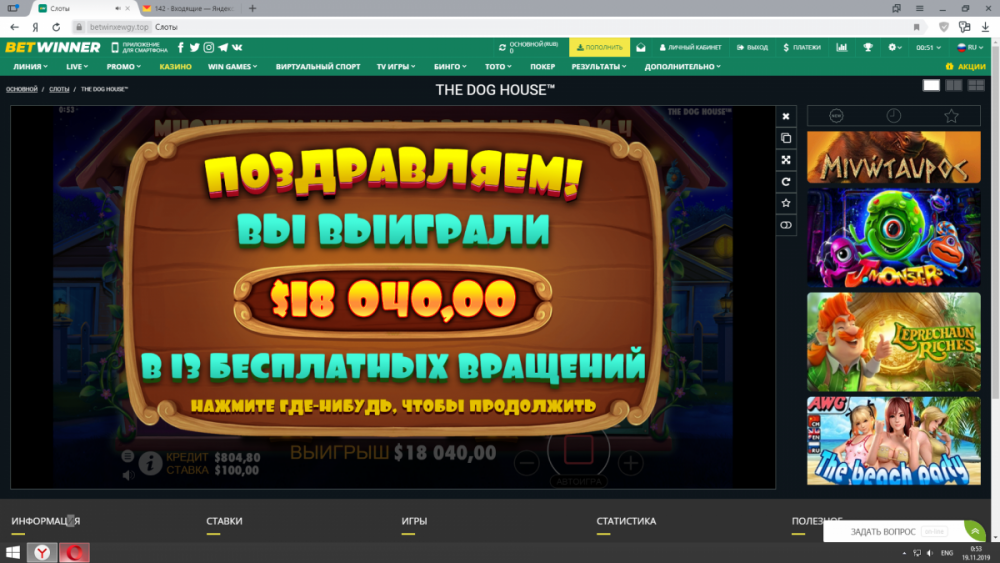Expand the settings gear dropdown
This screenshot has height=563, width=1000.
click(x=895, y=47)
